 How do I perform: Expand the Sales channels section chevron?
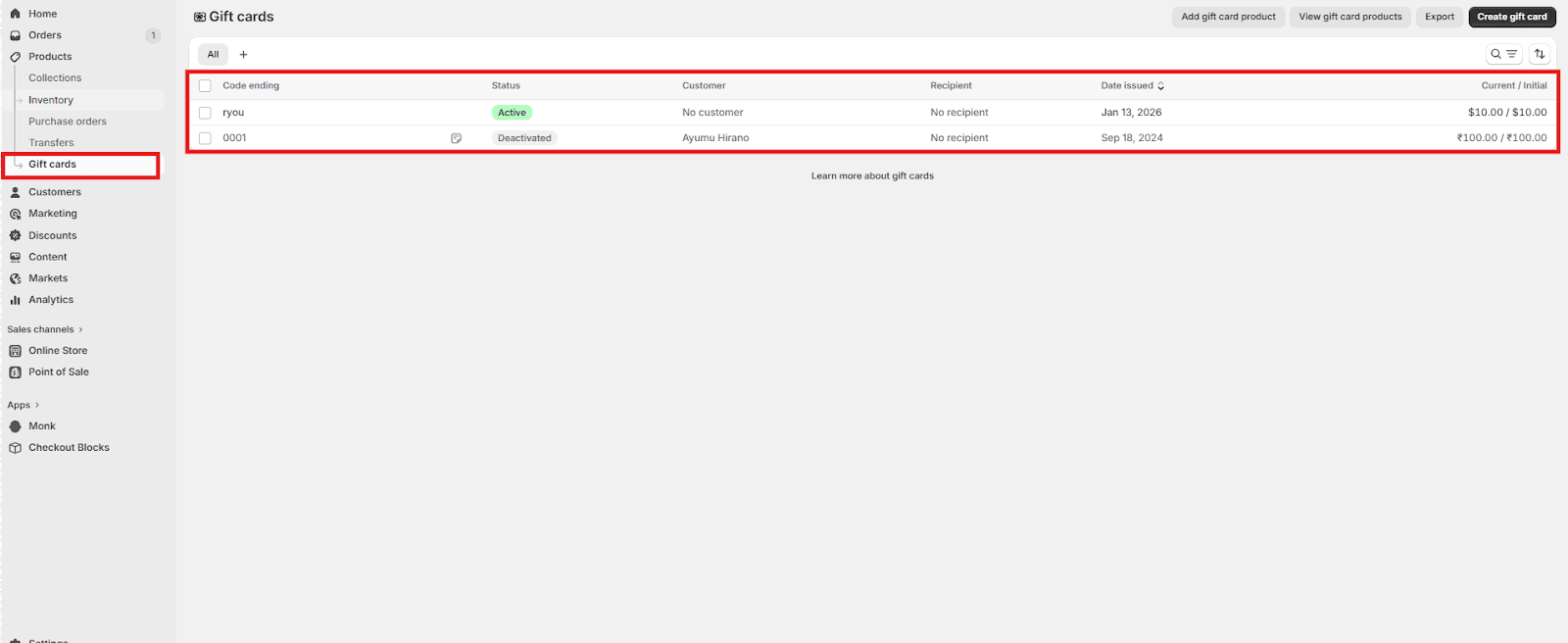pyautogui.click(x=80, y=329)
